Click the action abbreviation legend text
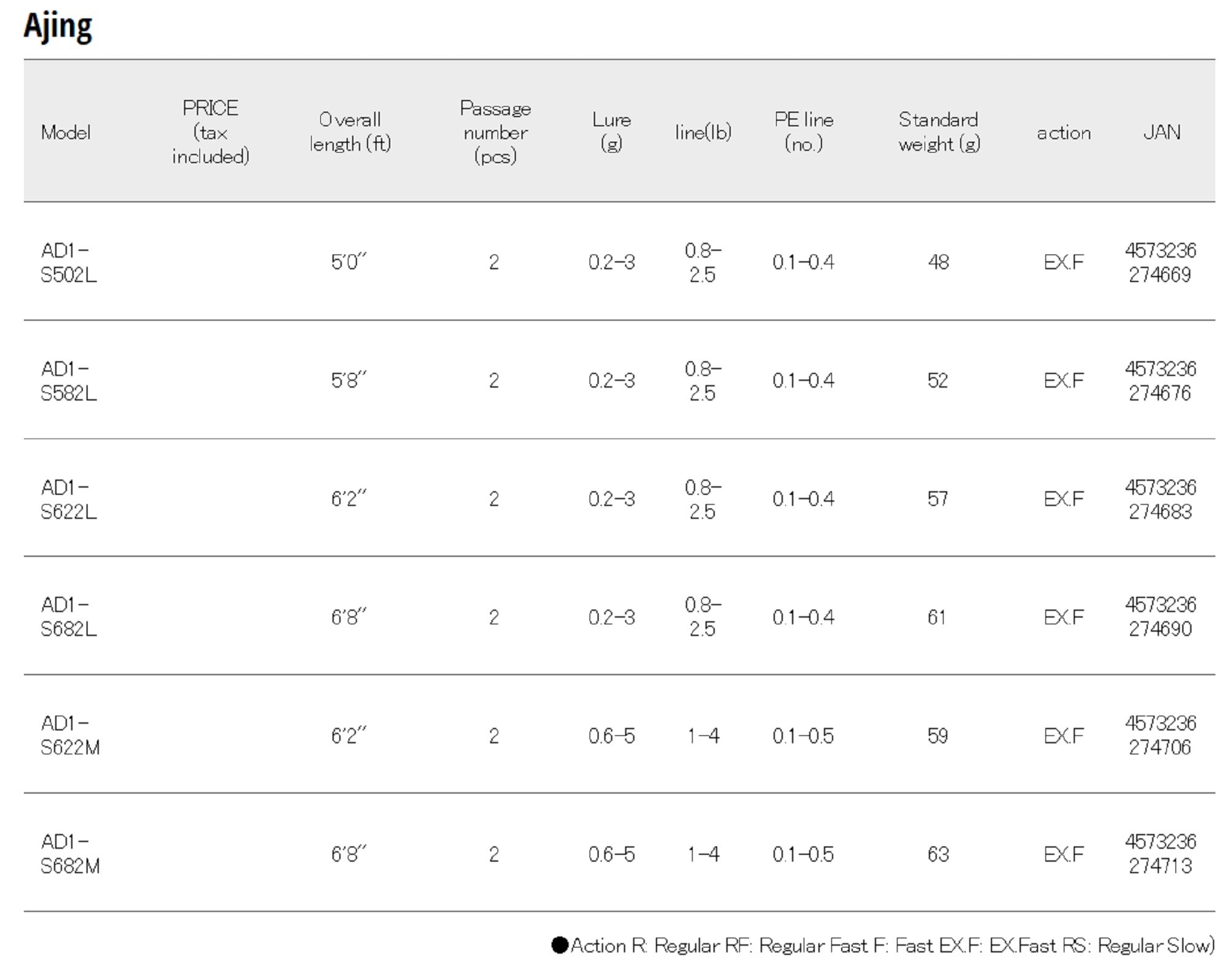This screenshot has width=1227, height=980. [x=892, y=946]
